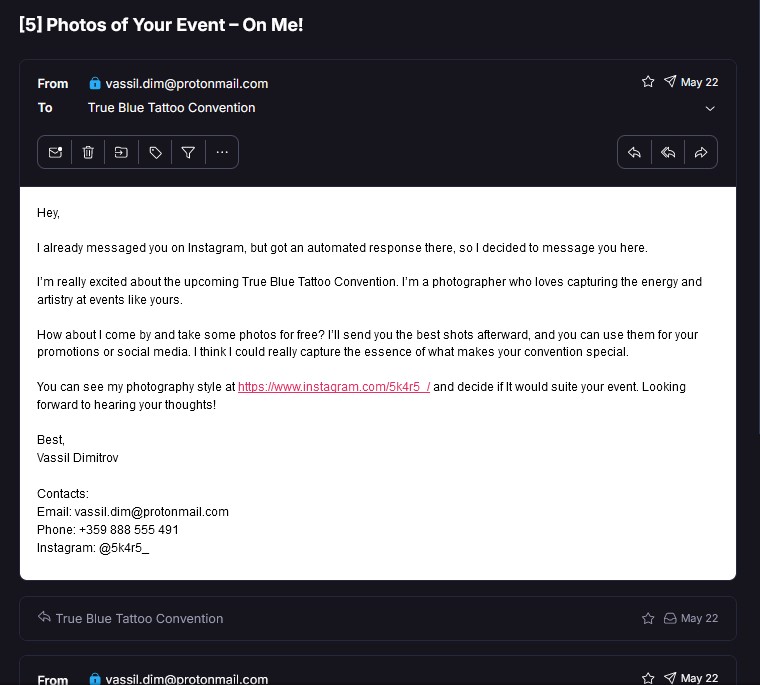Click the True Blue Tattoo Convention recipient
This screenshot has height=685, width=760.
click(171, 108)
